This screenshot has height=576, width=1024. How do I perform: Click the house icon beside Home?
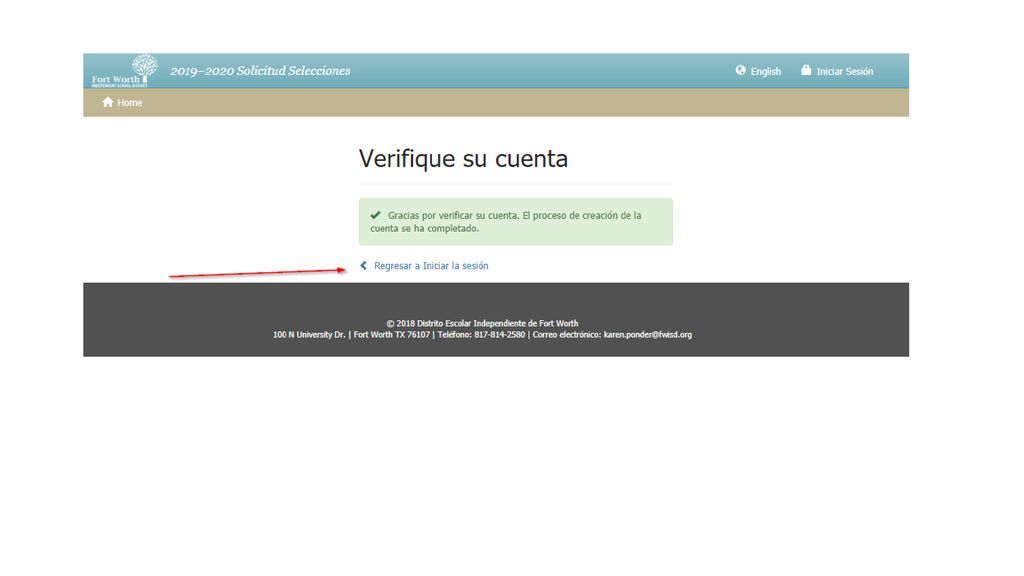point(108,102)
